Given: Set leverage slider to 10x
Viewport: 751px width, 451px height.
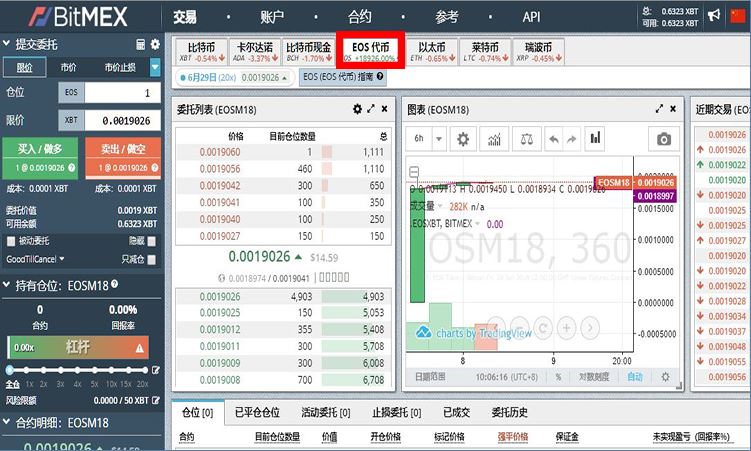Looking at the screenshot, I should (112, 370).
